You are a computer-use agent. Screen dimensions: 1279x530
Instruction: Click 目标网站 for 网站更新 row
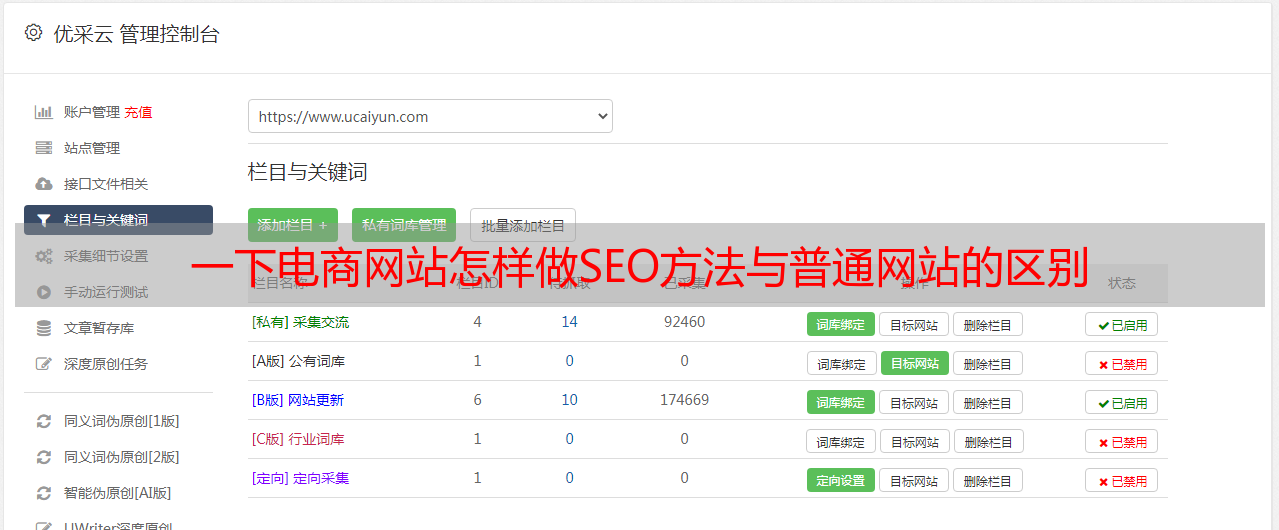(914, 402)
